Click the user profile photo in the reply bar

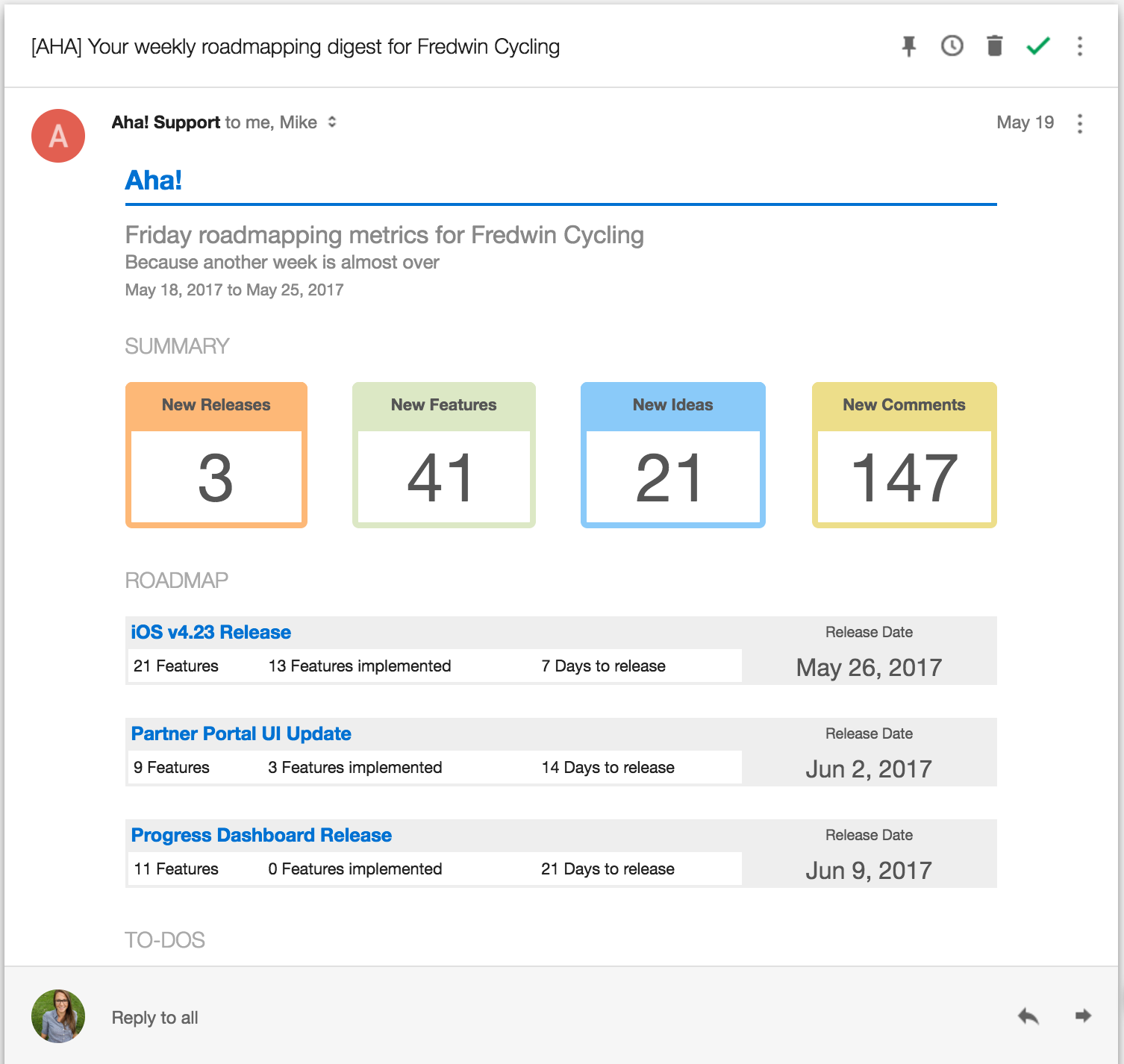[x=58, y=1016]
